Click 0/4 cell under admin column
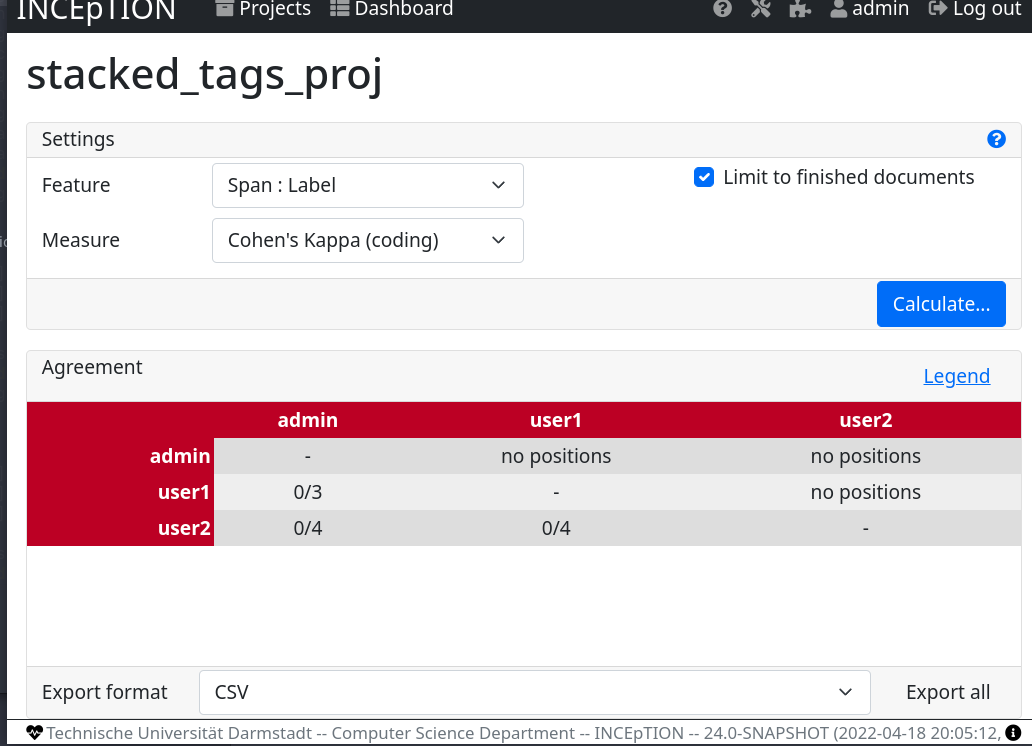Viewport: 1032px width, 746px height. 307,528
